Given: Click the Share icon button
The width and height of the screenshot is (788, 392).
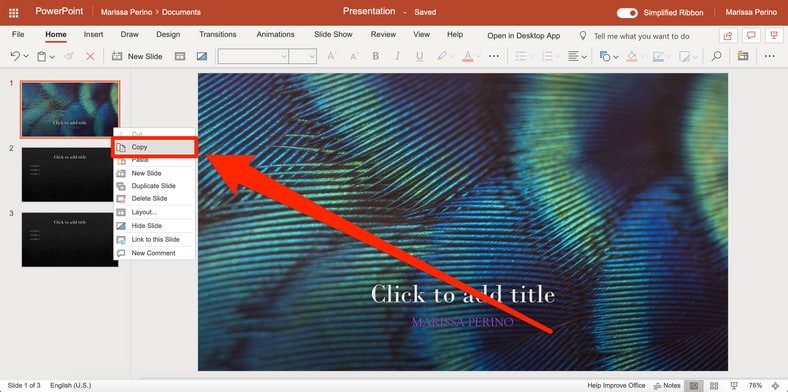Looking at the screenshot, I should [x=728, y=36].
